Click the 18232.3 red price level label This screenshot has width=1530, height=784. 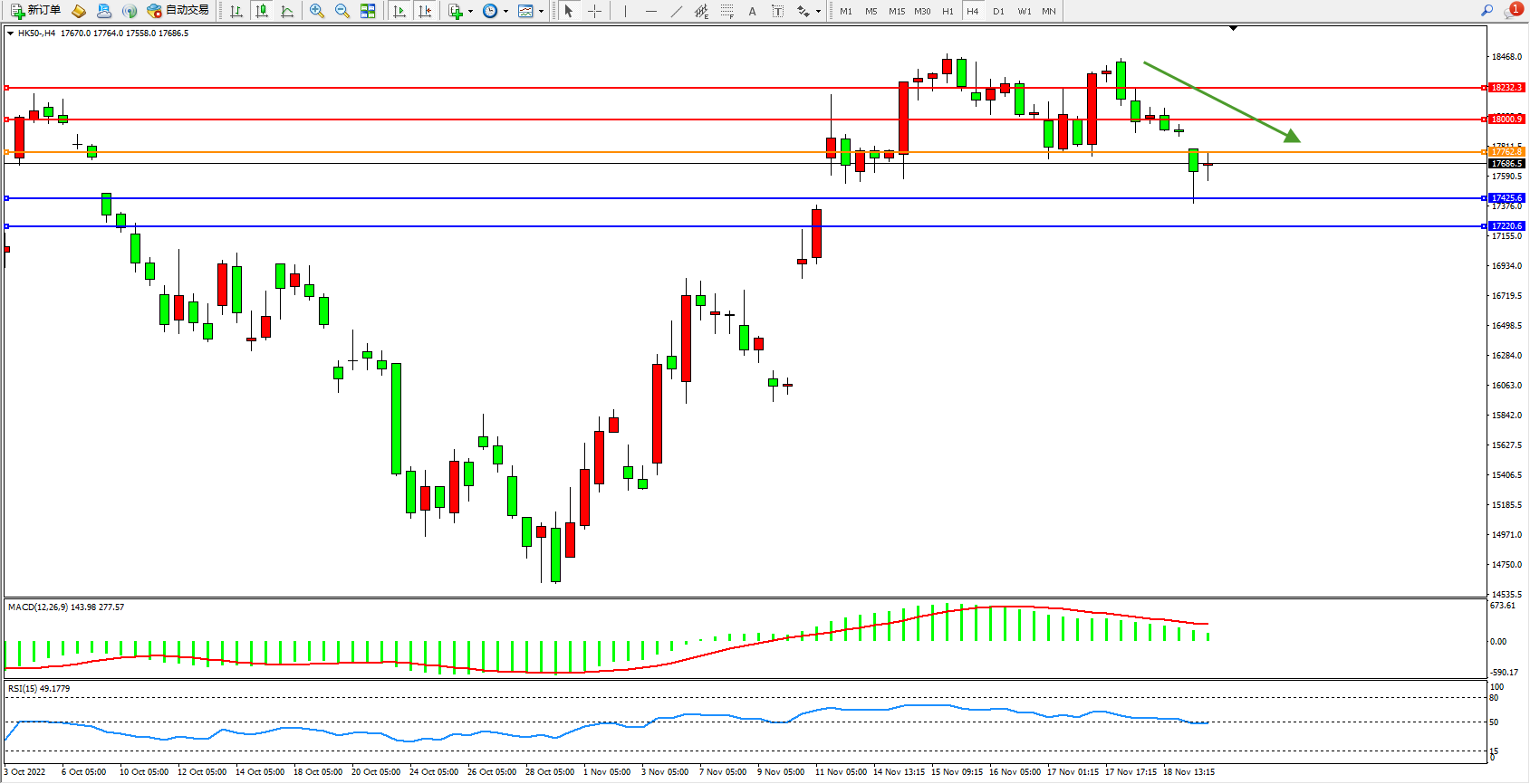[1506, 88]
